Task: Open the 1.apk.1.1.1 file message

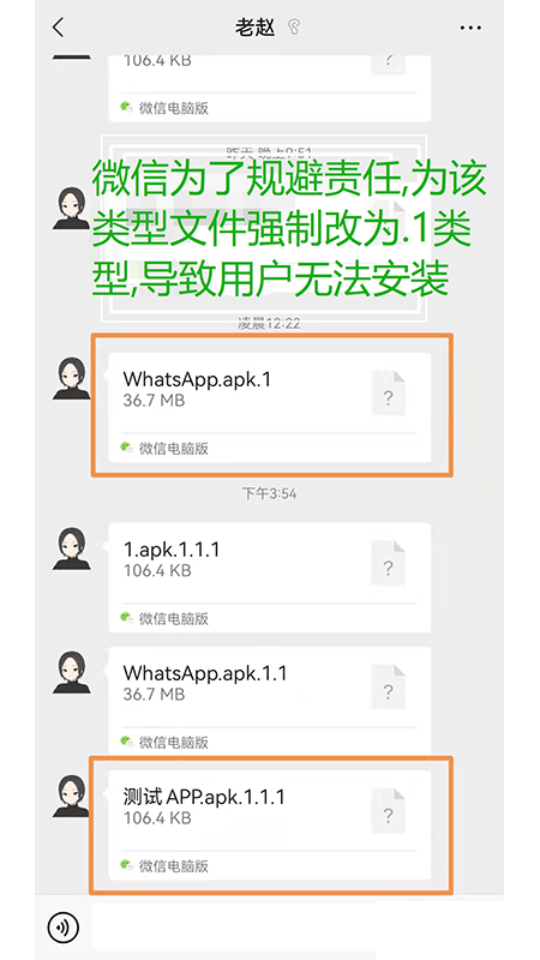Action: pyautogui.click(x=270, y=578)
